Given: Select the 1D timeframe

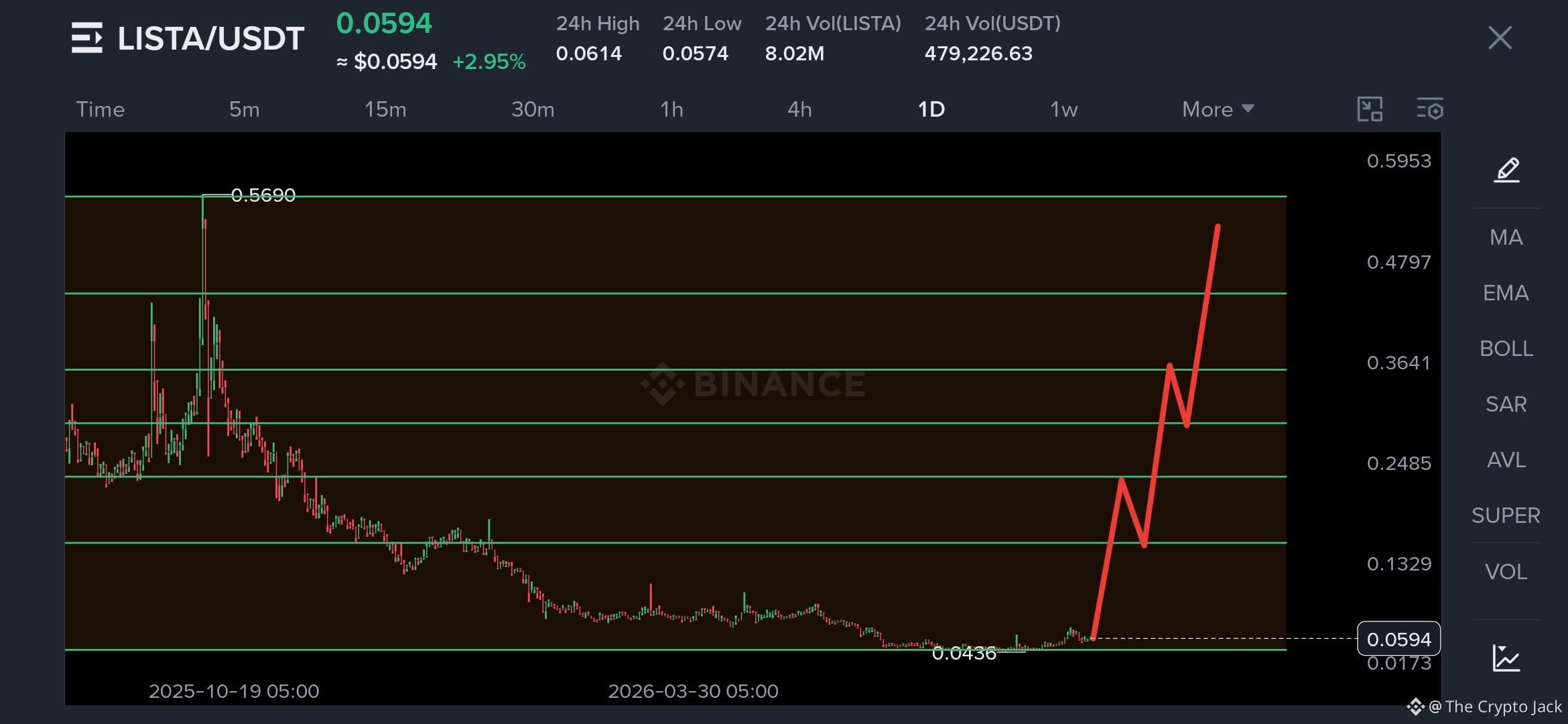Looking at the screenshot, I should (931, 109).
